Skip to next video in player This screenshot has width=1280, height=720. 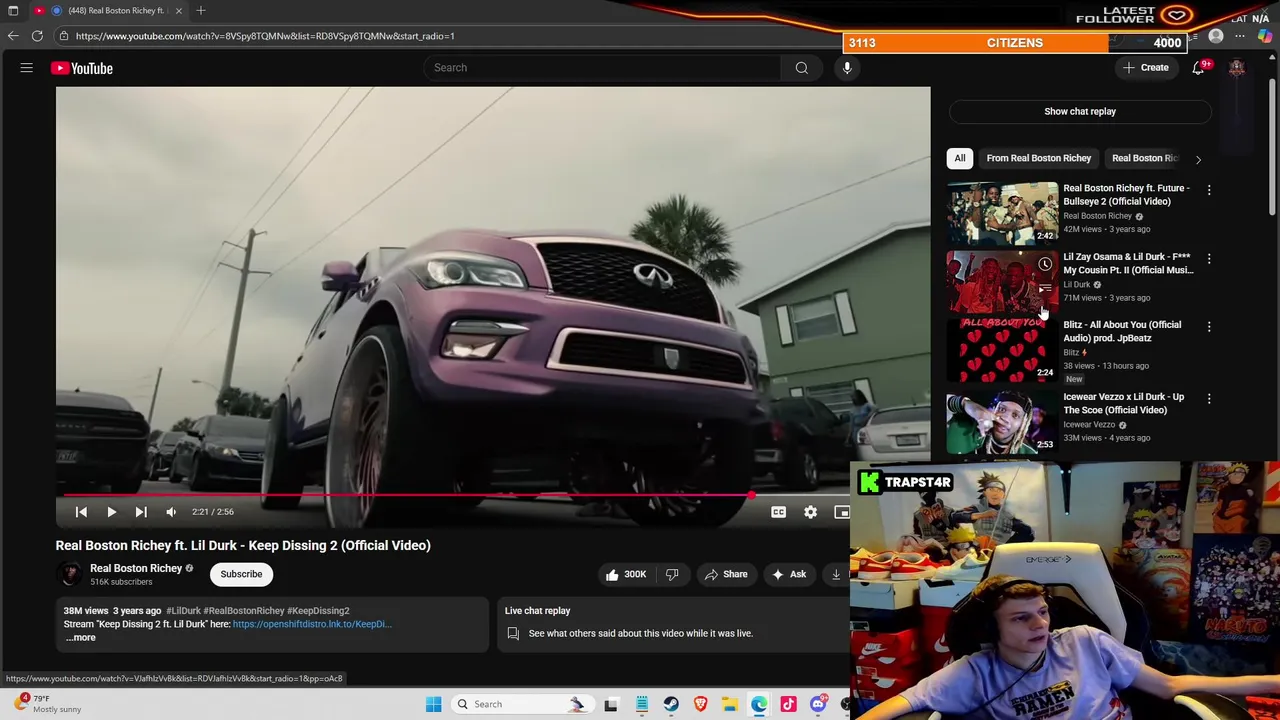click(141, 512)
